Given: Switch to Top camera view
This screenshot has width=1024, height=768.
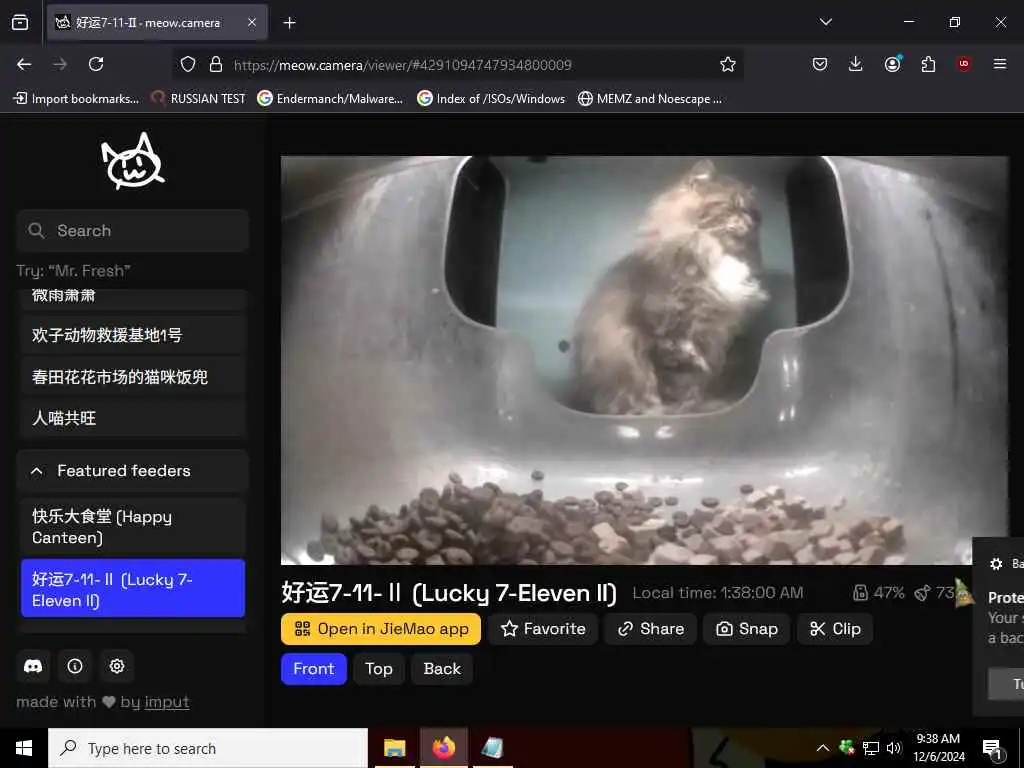Looking at the screenshot, I should [x=379, y=669].
